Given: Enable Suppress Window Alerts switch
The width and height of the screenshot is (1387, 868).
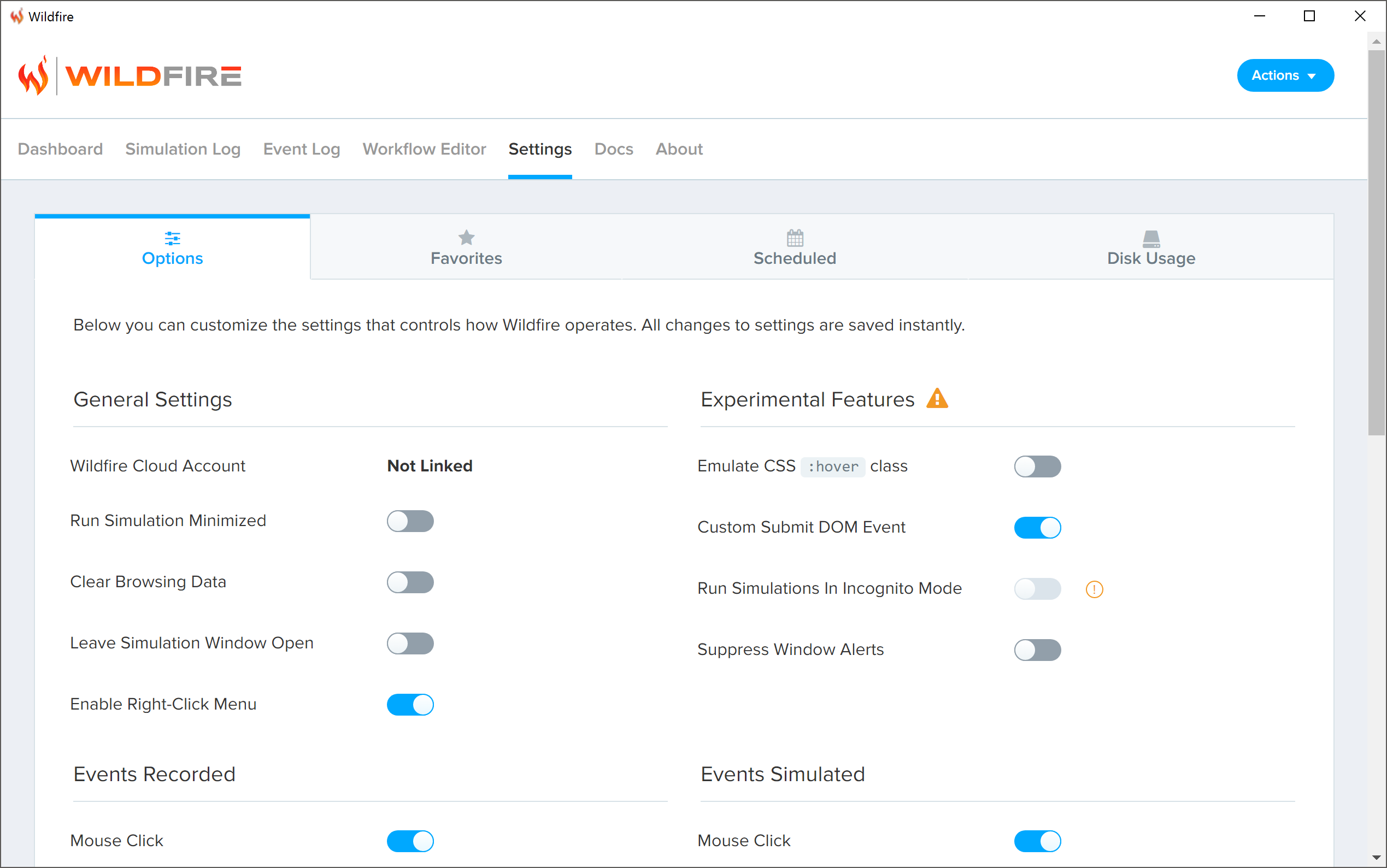Looking at the screenshot, I should tap(1037, 650).
